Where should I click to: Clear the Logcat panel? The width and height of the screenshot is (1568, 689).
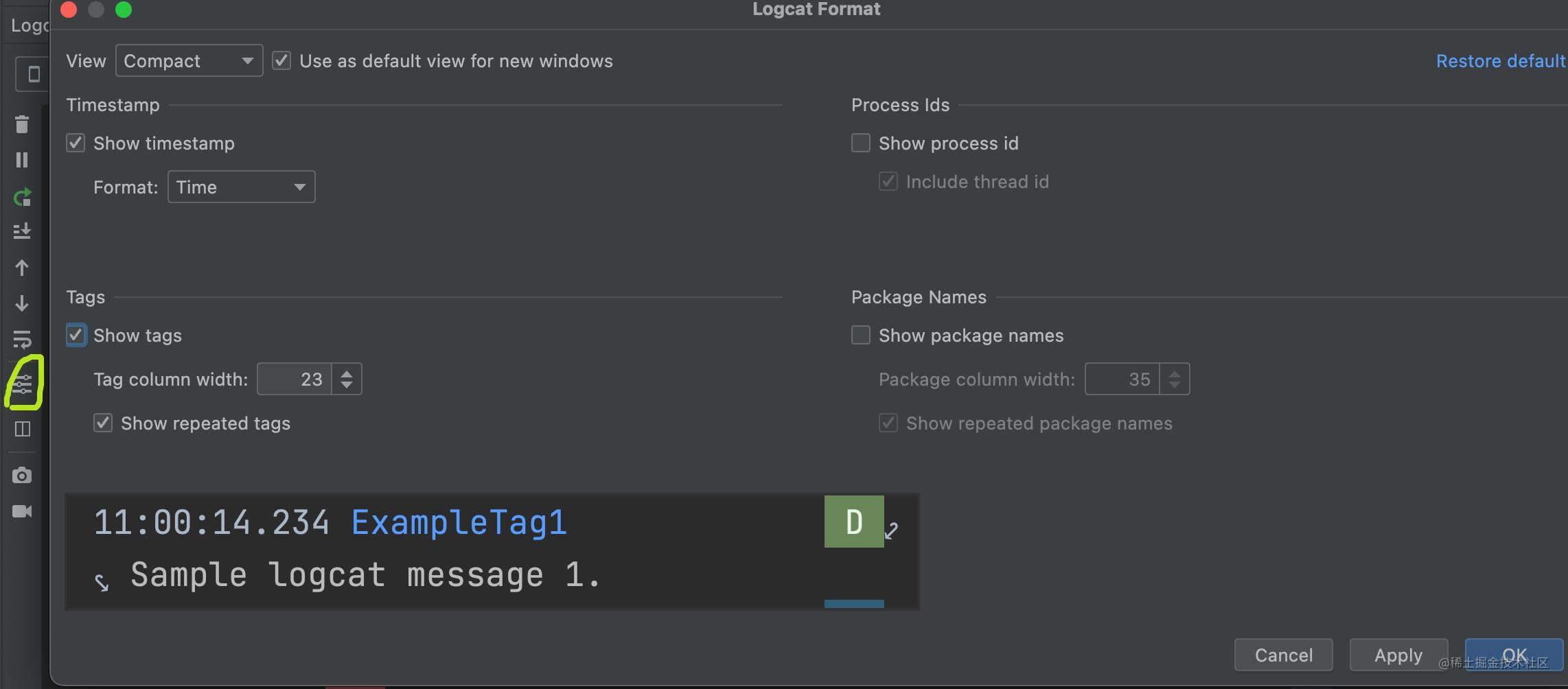(x=23, y=124)
